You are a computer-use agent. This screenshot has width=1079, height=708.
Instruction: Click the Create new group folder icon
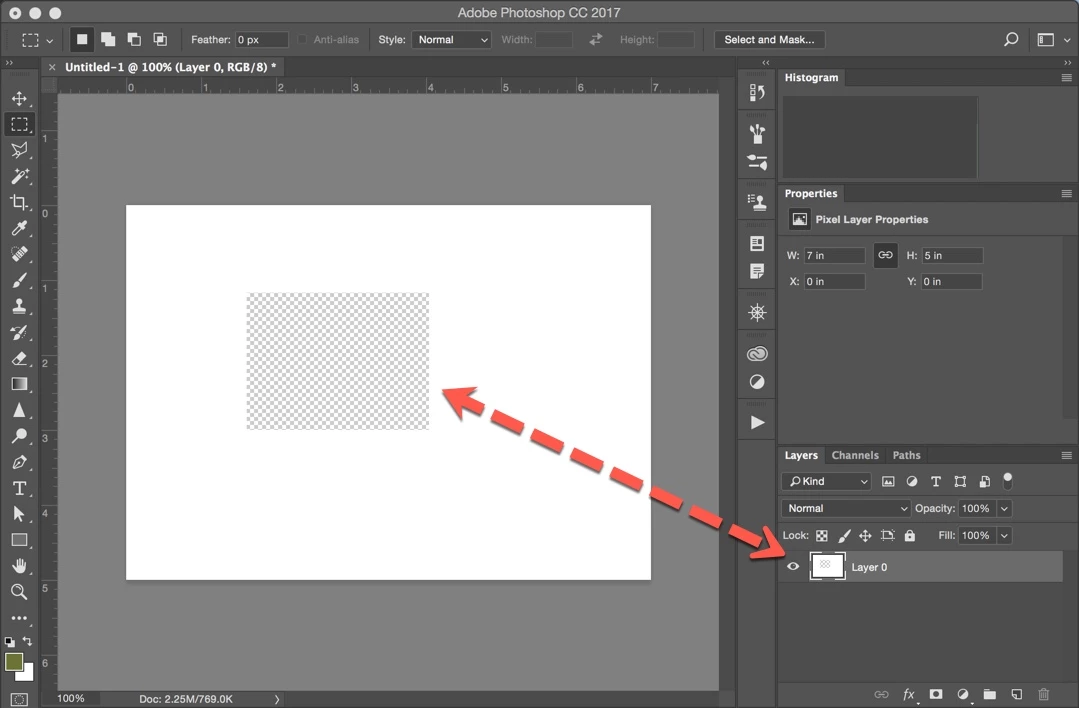coord(990,694)
